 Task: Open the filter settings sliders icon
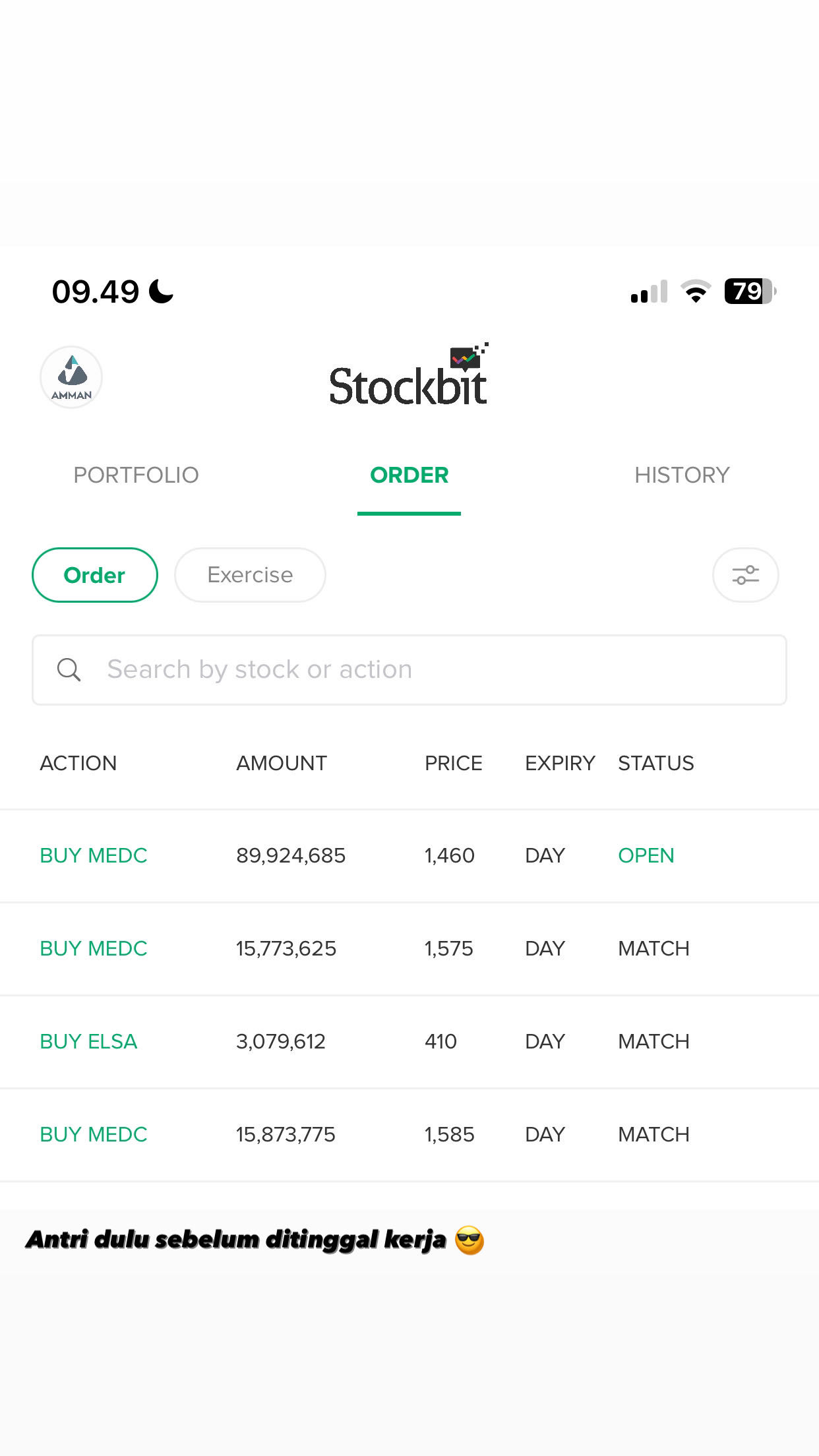[745, 575]
